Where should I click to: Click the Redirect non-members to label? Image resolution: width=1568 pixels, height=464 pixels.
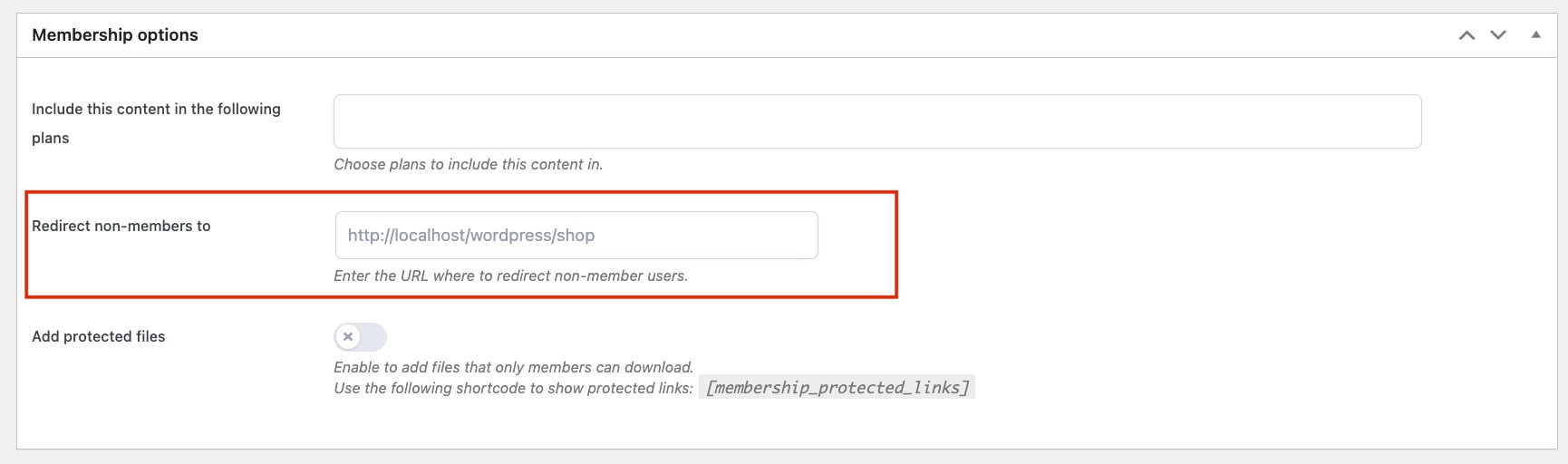(x=121, y=226)
